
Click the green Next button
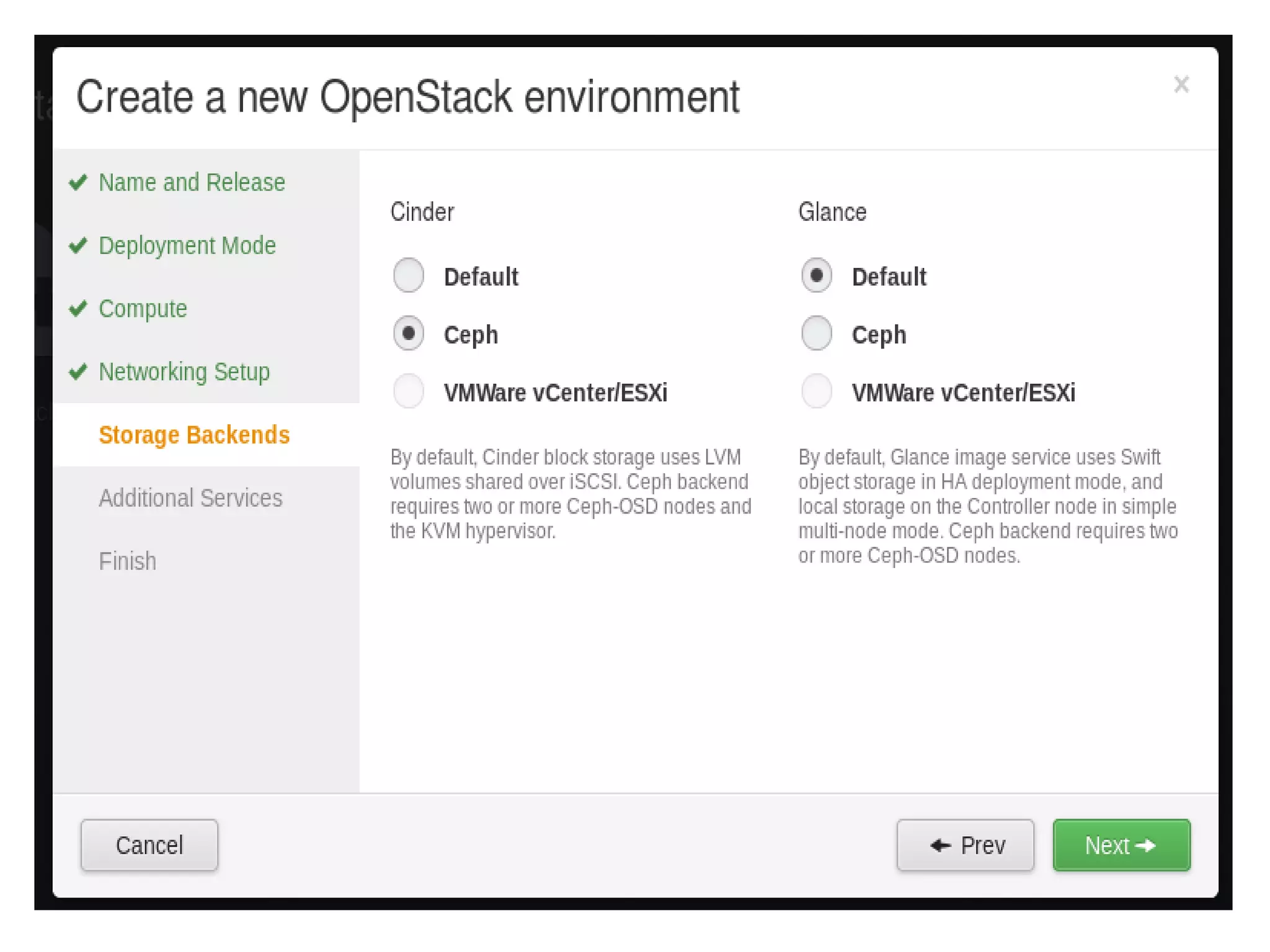(x=1121, y=845)
